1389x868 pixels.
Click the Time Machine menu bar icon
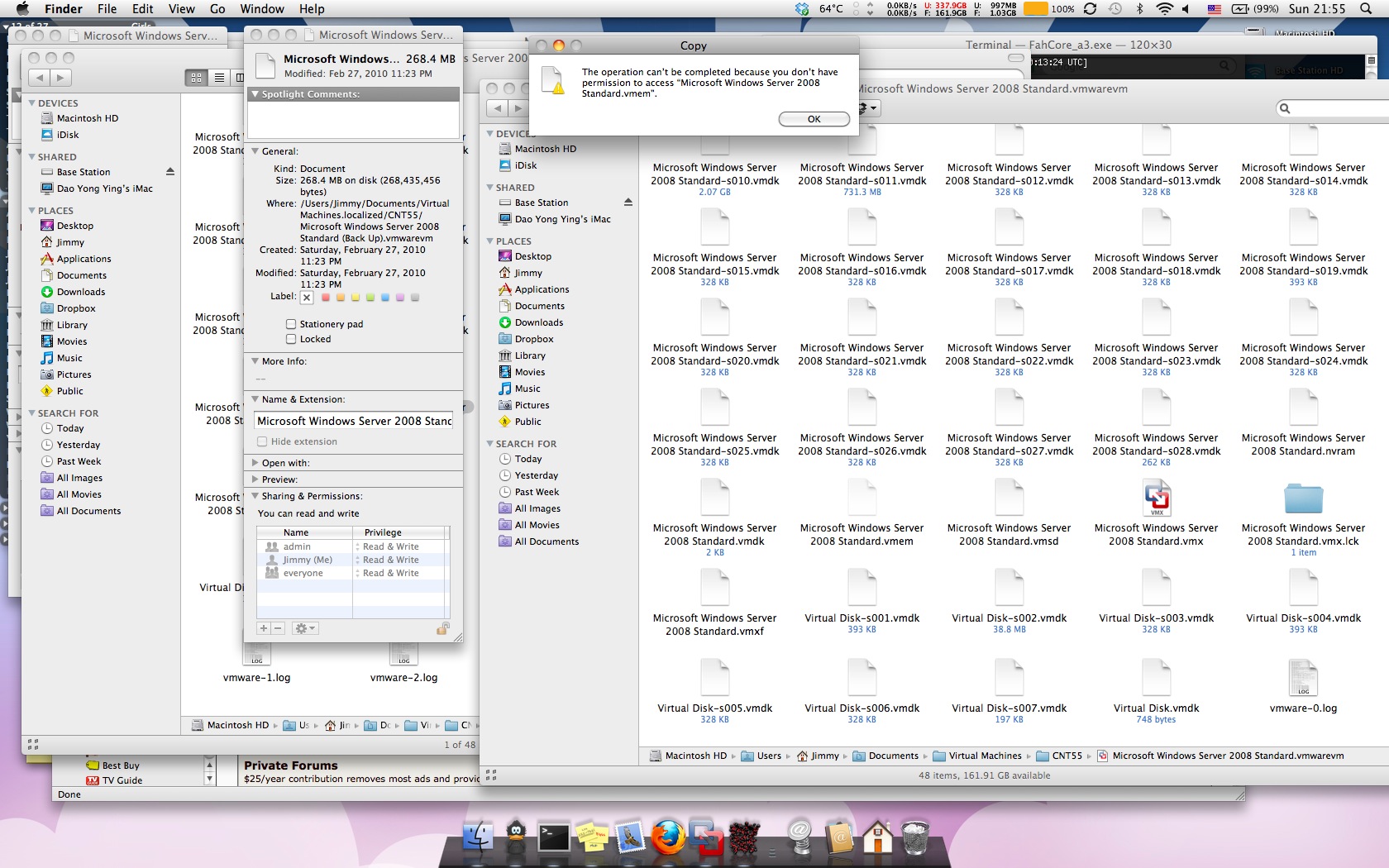(x=1115, y=9)
